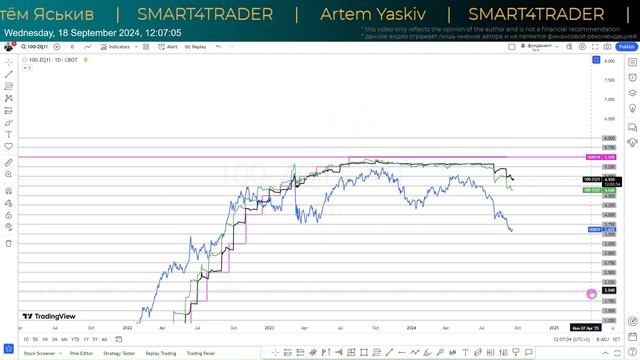Viewport: 640px width, 360px height.
Task: Create an Alert
Action: tap(168, 47)
